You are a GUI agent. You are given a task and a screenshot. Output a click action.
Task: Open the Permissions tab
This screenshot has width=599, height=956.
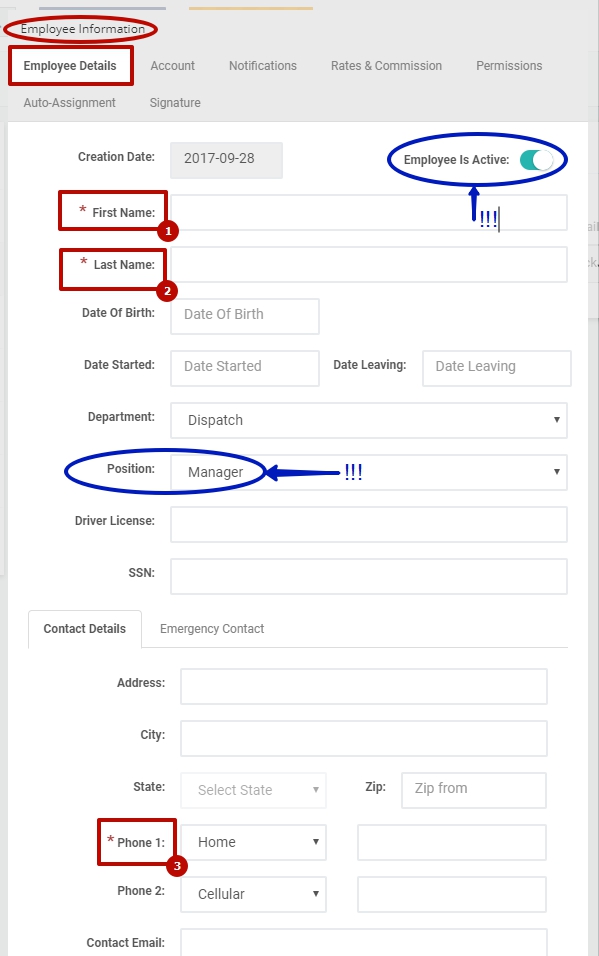point(509,66)
